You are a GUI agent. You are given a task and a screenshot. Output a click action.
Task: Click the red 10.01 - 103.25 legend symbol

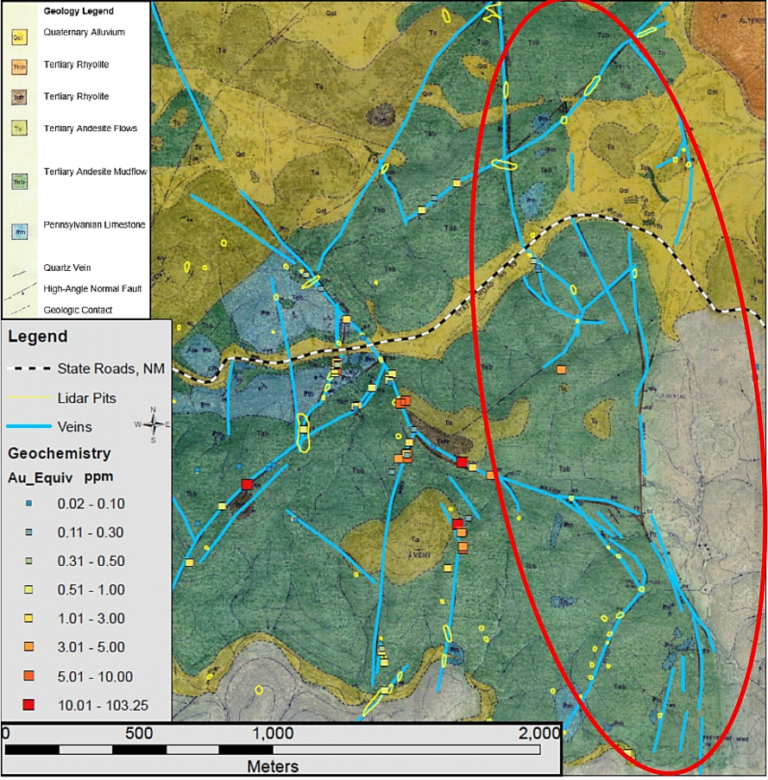[29, 706]
